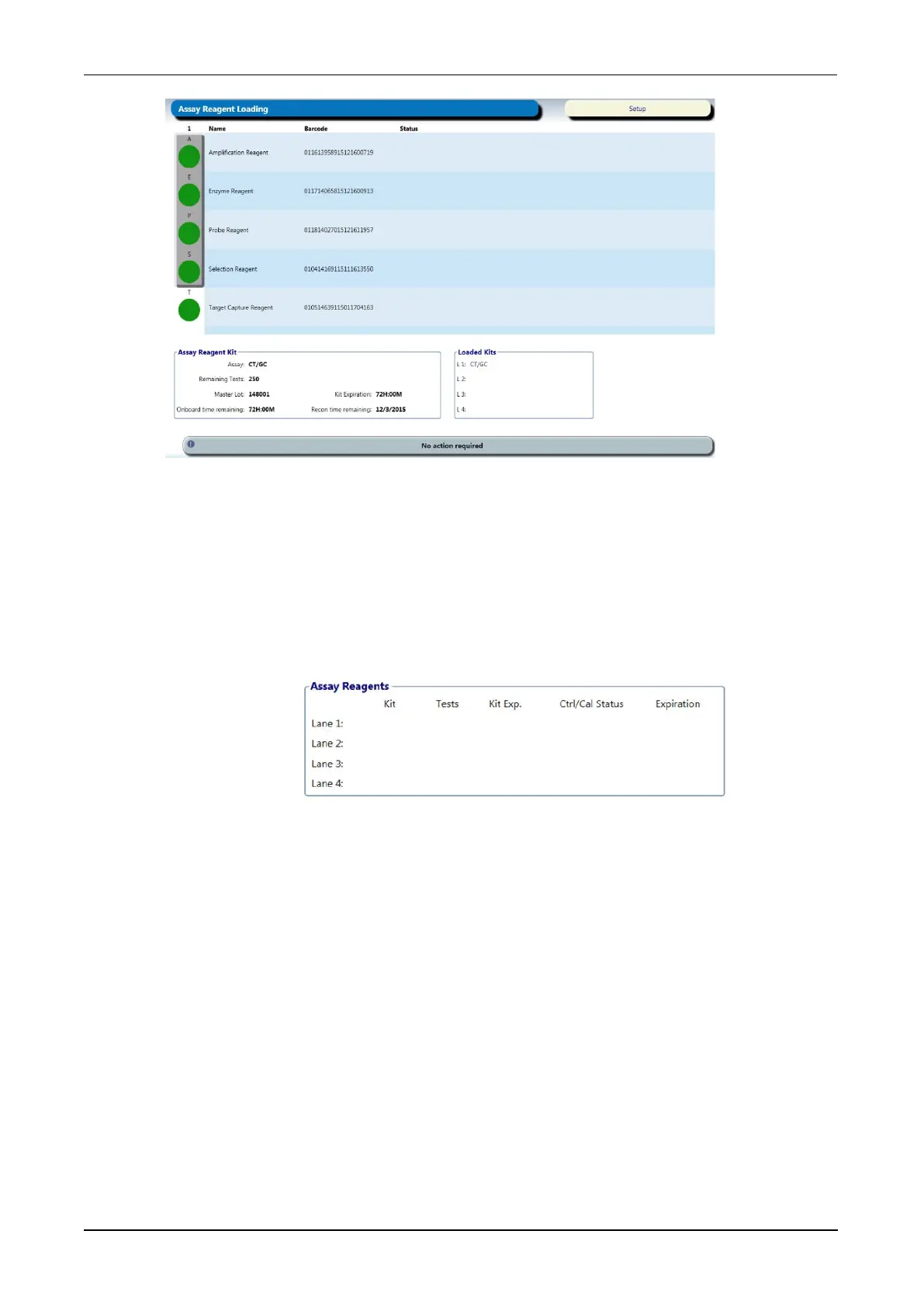Image resolution: width=924 pixels, height=1307 pixels.
Task: Select the Lane 1: row label
Action: tap(327, 723)
